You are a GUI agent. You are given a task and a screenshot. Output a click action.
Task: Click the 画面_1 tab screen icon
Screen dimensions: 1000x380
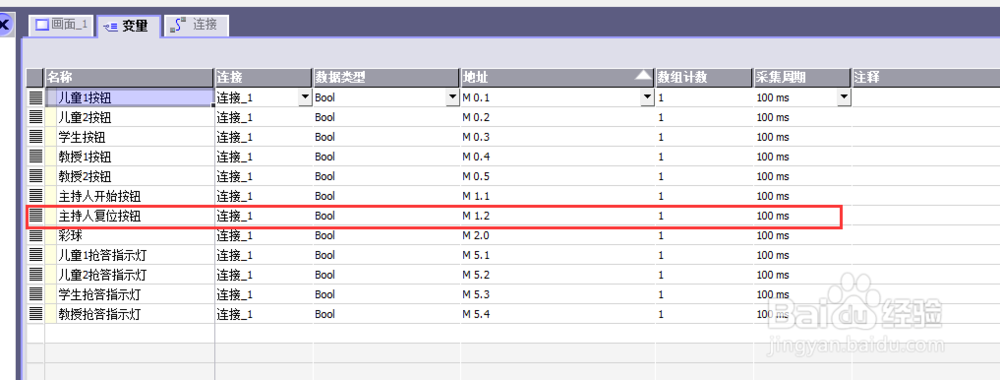[42, 26]
